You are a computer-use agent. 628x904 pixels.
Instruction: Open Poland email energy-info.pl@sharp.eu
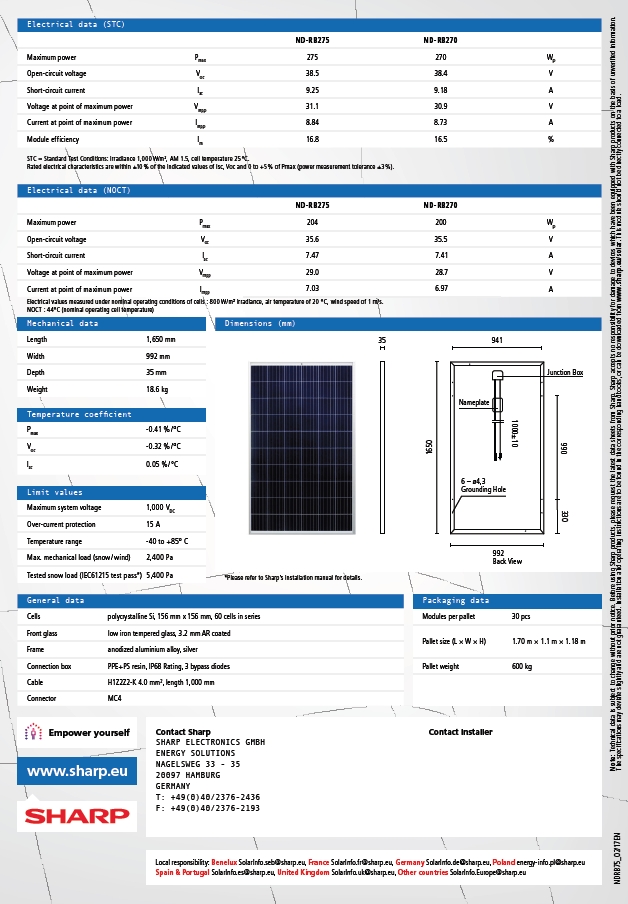[551, 862]
